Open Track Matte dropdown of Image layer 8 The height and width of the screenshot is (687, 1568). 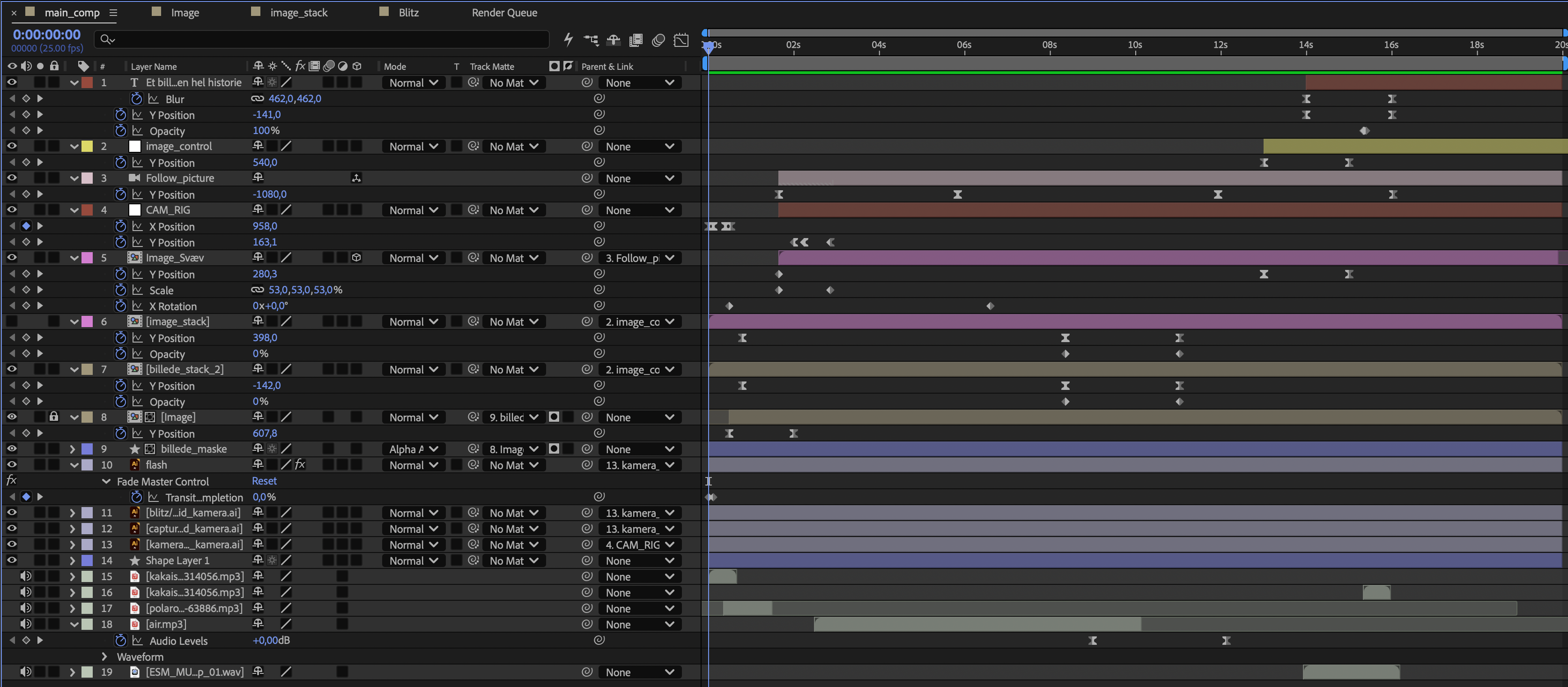(514, 417)
